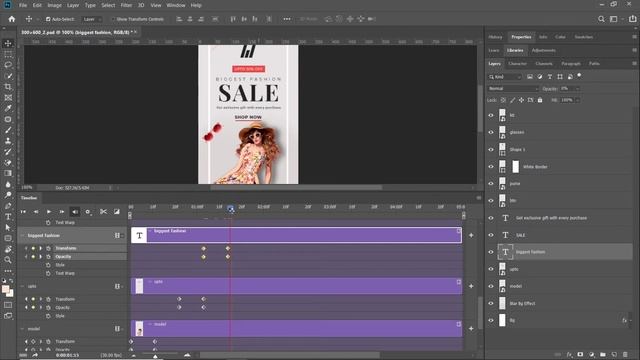This screenshot has width=640, height=360.
Task: Click the render video arrow button
Action: coord(35,355)
